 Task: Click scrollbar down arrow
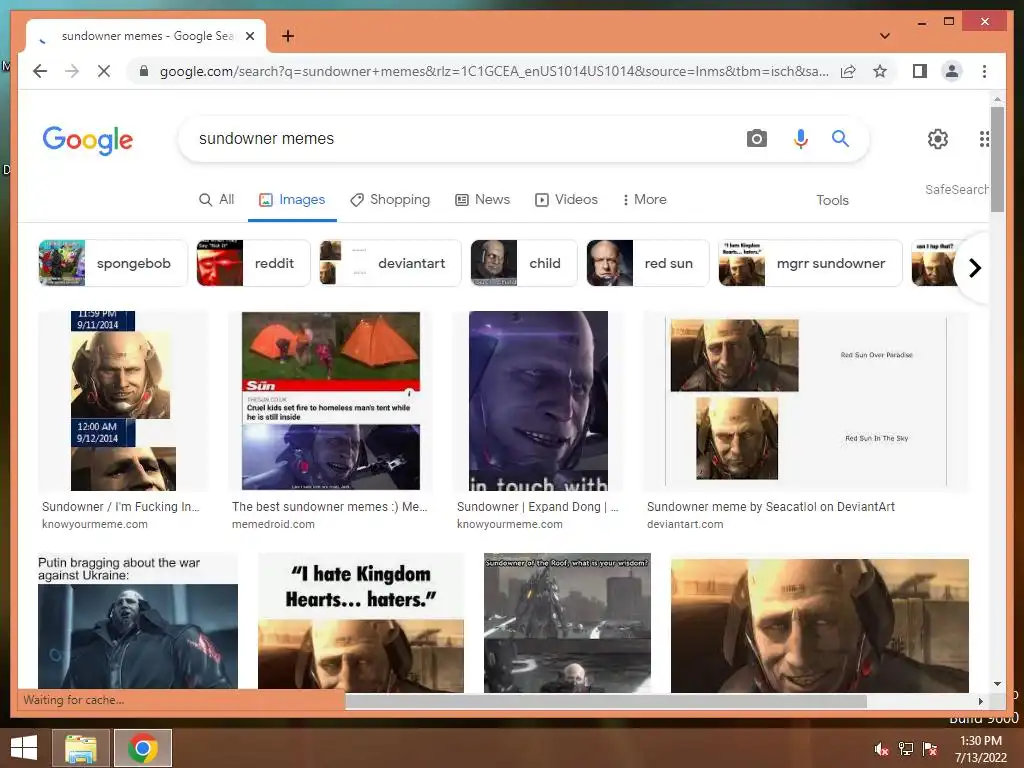997,684
